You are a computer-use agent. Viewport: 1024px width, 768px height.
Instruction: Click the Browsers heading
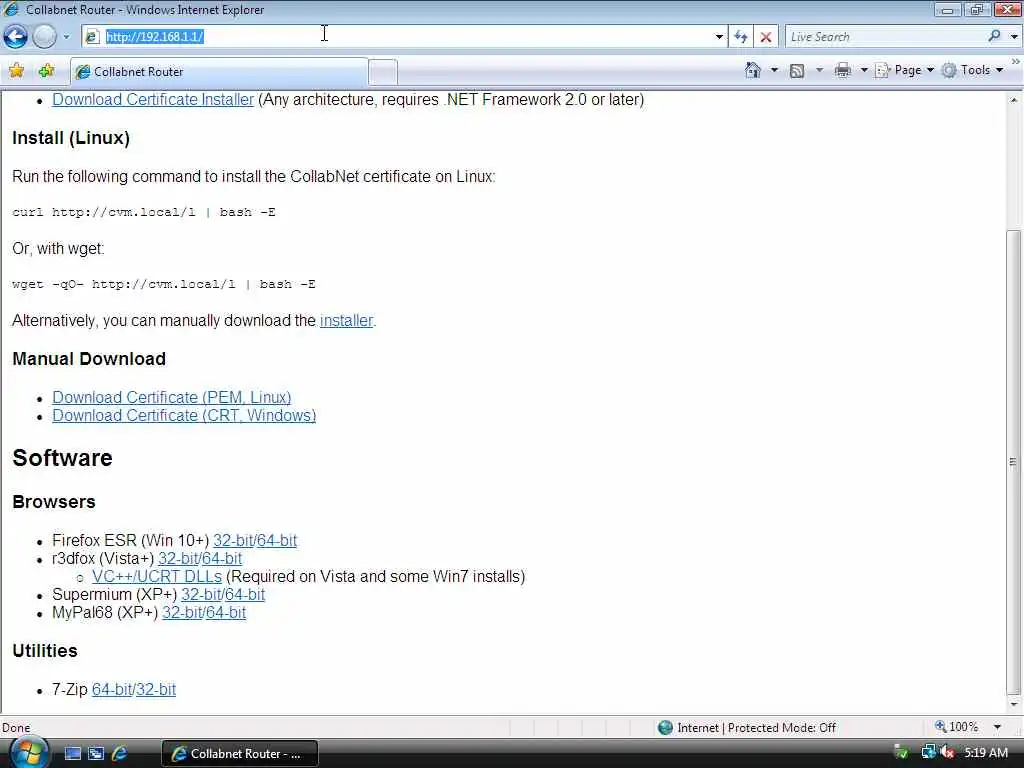tap(54, 502)
